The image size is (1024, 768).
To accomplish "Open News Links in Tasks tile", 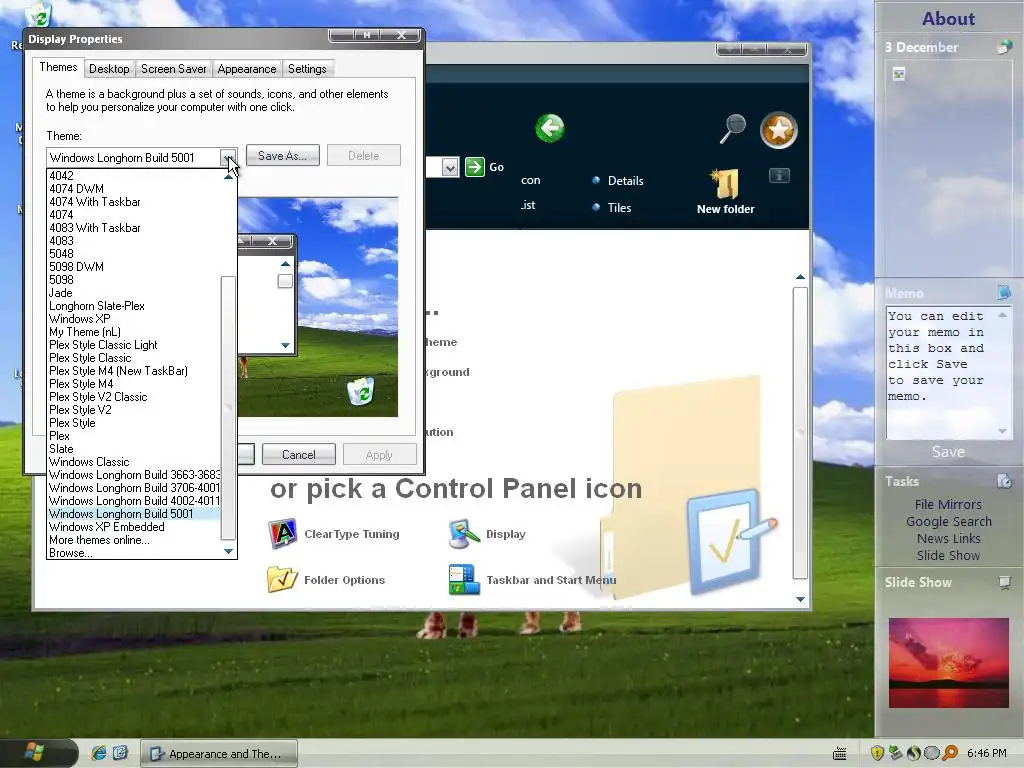I will pos(948,538).
